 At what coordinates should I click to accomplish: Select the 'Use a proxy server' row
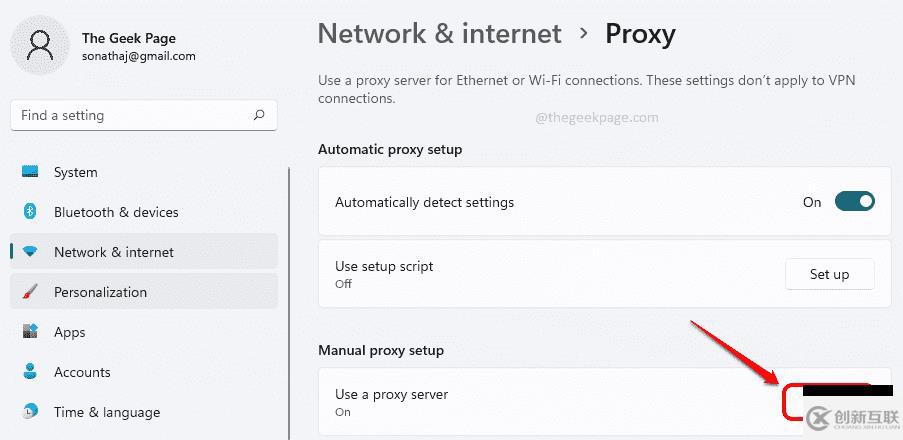(x=391, y=395)
